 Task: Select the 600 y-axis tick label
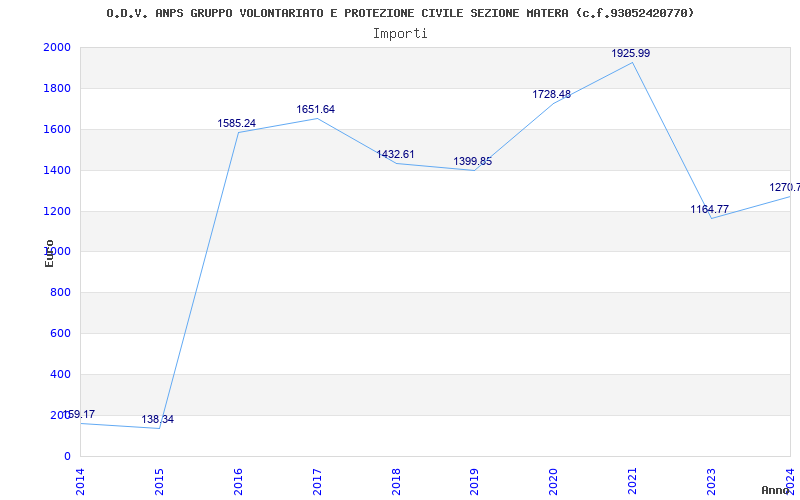(x=61, y=334)
